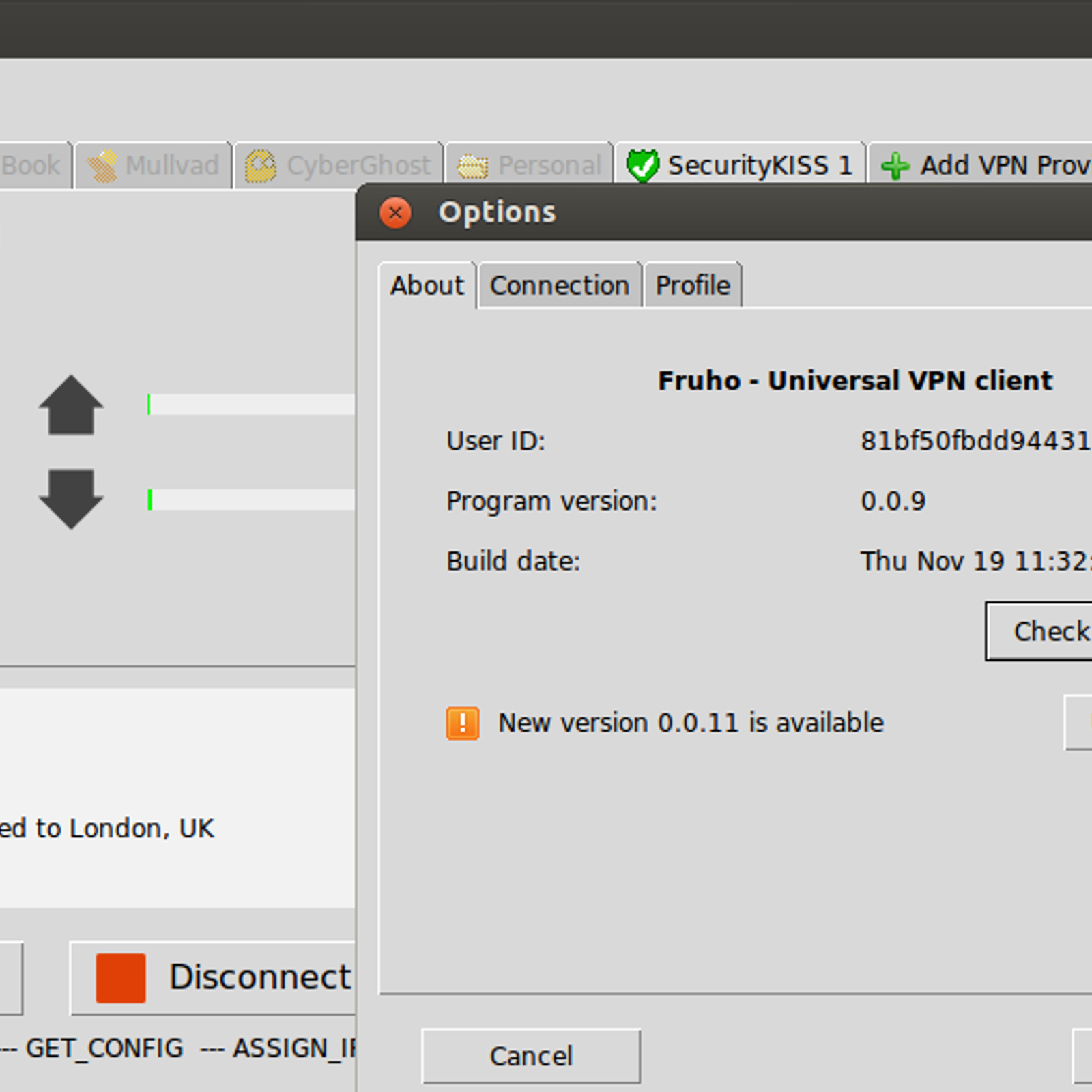Click the 'to London, UK' status text
The image size is (1092, 1092).
(125, 829)
